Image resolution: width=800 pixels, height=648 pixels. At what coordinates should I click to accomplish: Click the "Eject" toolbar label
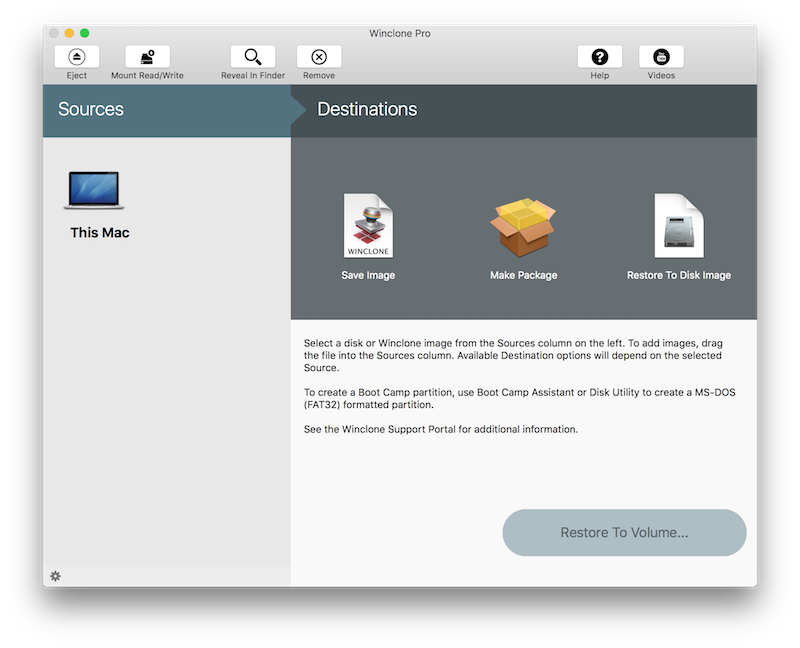(x=77, y=76)
